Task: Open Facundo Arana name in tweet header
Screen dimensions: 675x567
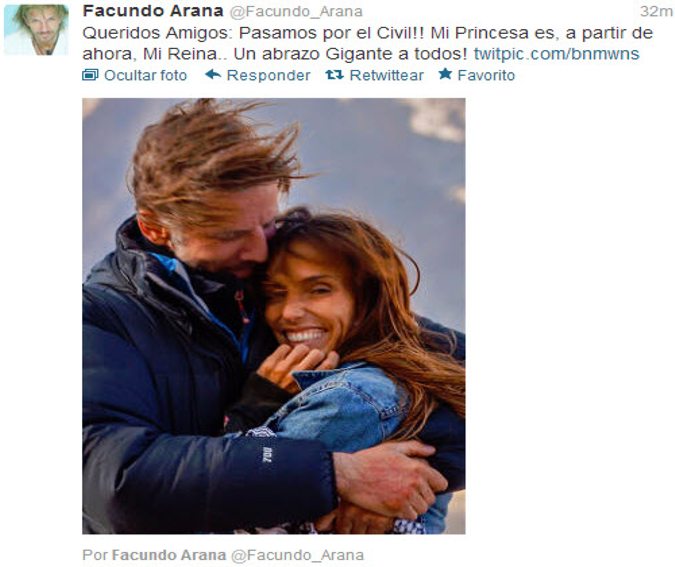Action: click(x=153, y=11)
